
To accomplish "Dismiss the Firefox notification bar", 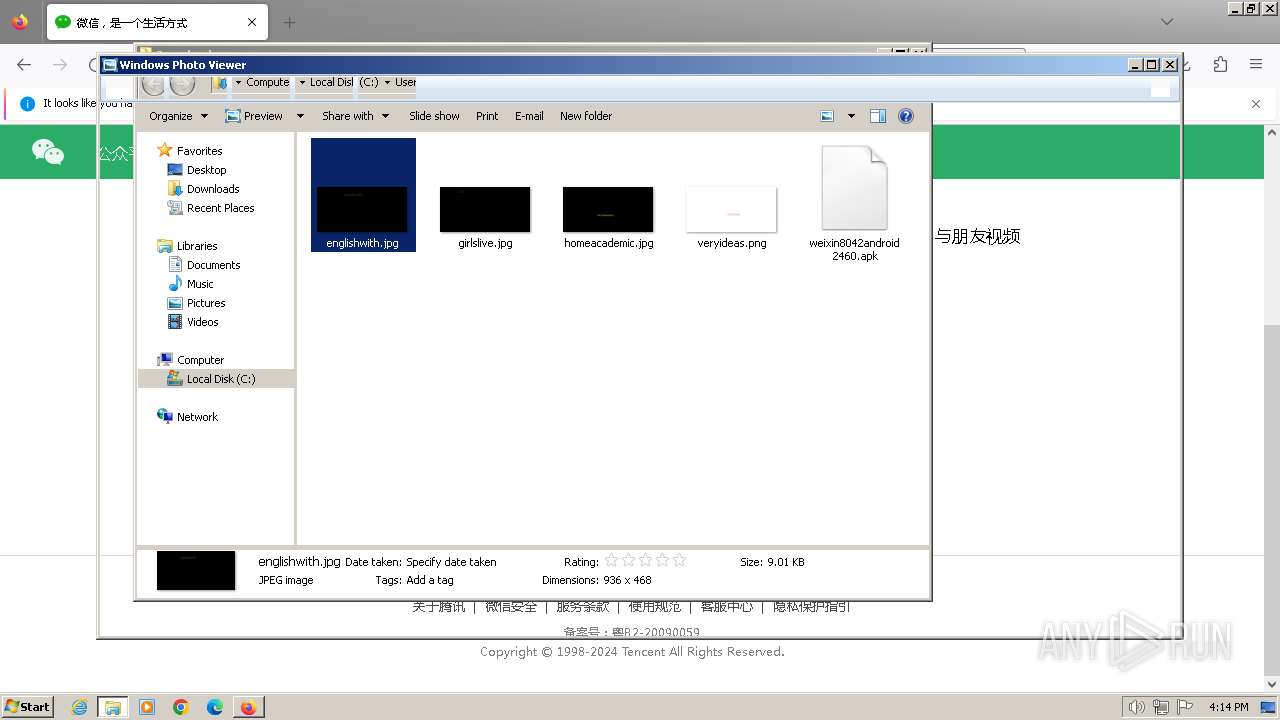I will point(1256,103).
